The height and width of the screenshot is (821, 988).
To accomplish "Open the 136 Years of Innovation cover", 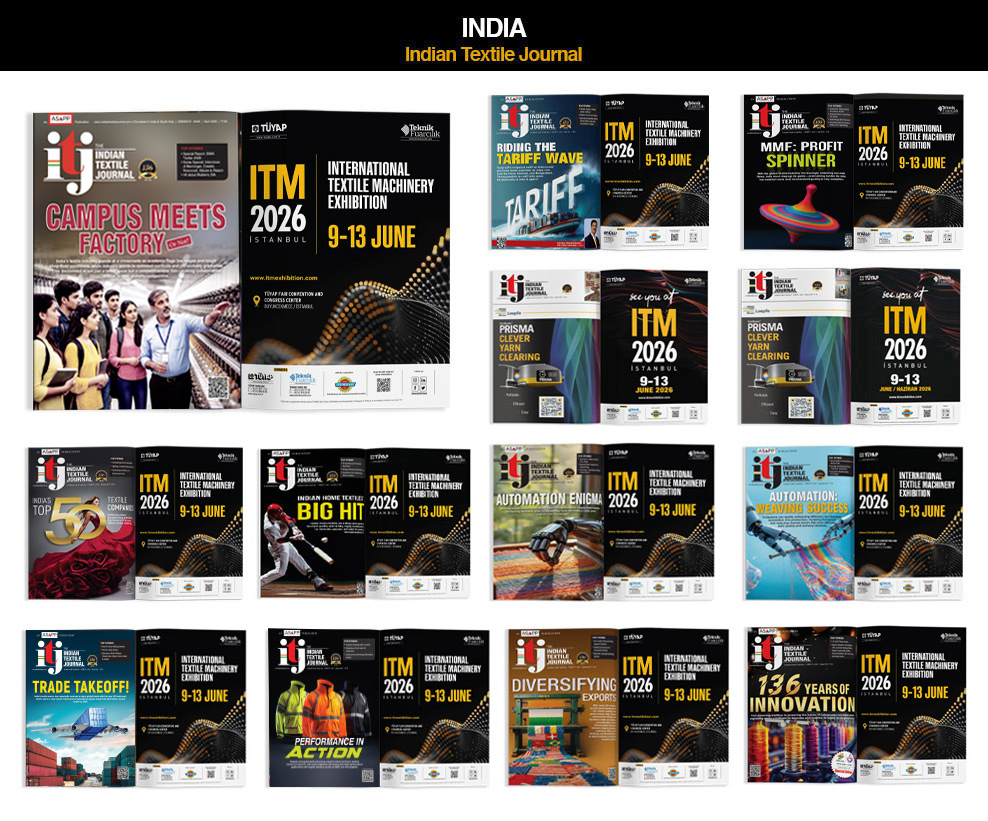I will tap(802, 706).
